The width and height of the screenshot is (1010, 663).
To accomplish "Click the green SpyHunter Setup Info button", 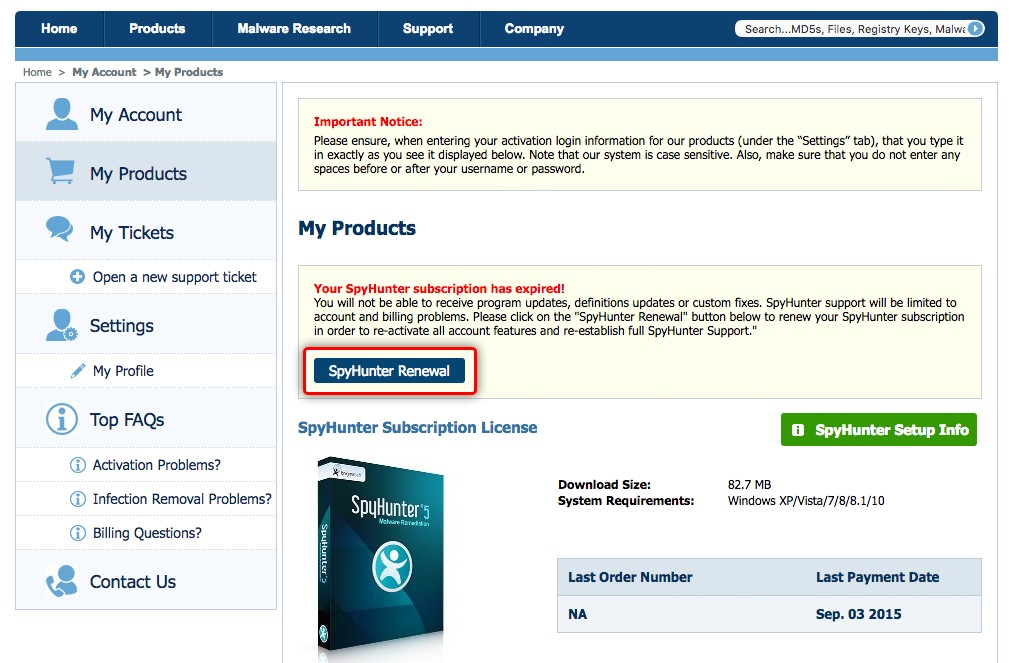I will (879, 430).
